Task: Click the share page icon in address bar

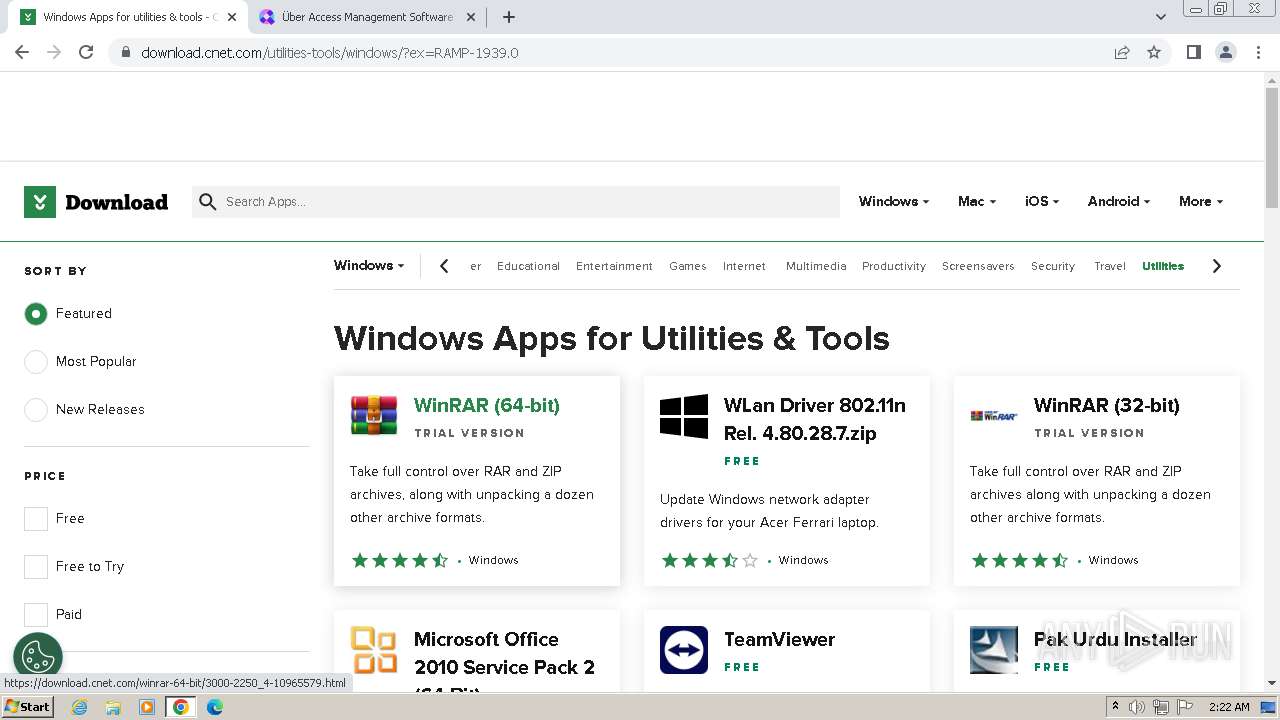Action: pyautogui.click(x=1122, y=52)
